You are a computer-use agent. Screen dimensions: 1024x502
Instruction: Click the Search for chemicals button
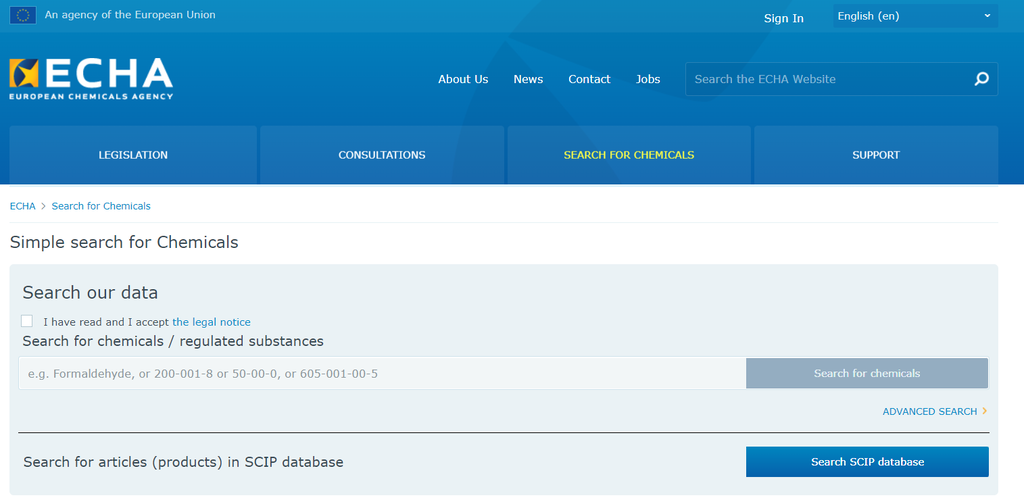click(867, 373)
